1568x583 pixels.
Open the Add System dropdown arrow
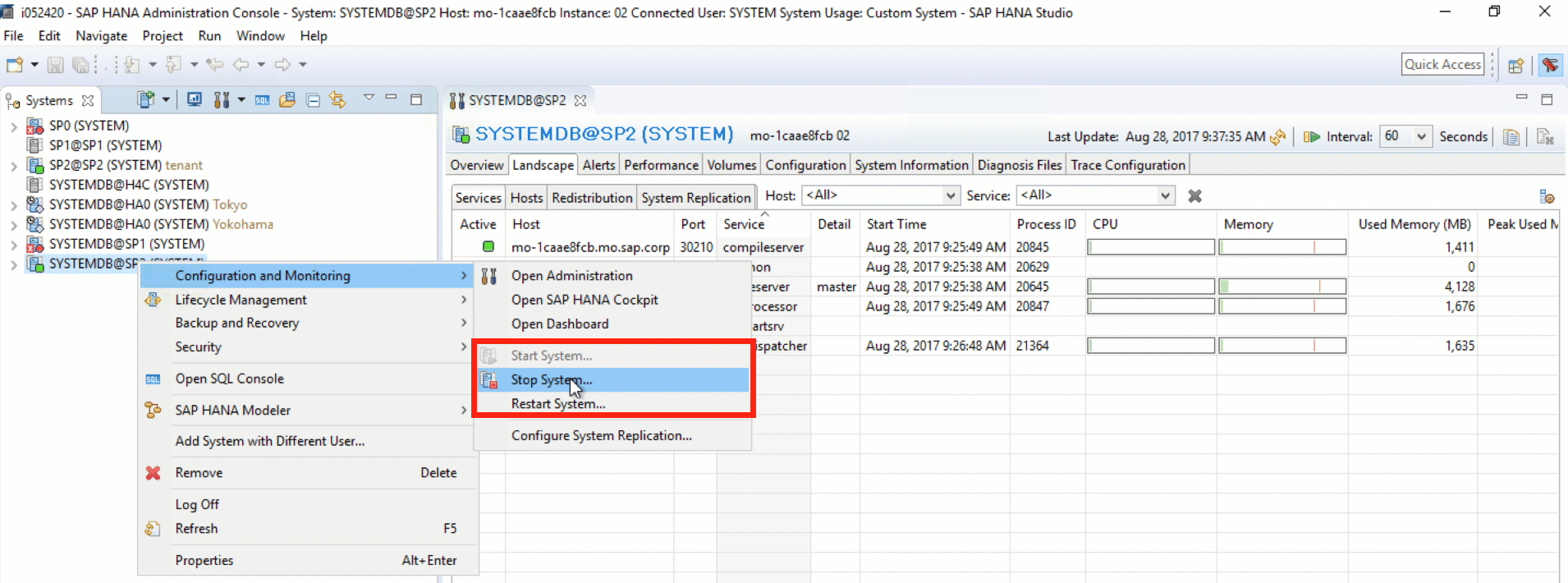[166, 100]
